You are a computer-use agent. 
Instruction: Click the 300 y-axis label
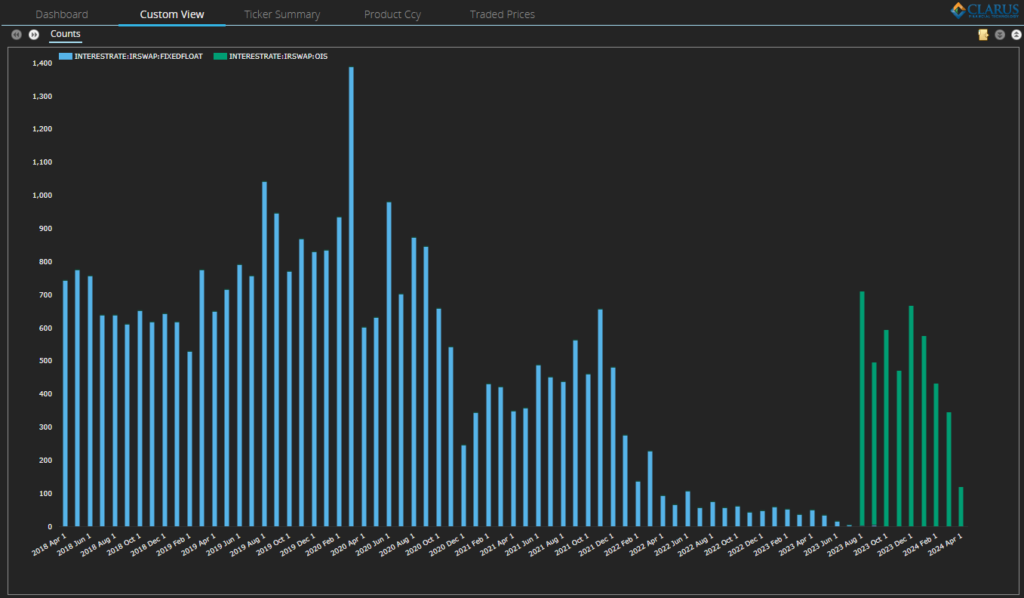(46, 427)
